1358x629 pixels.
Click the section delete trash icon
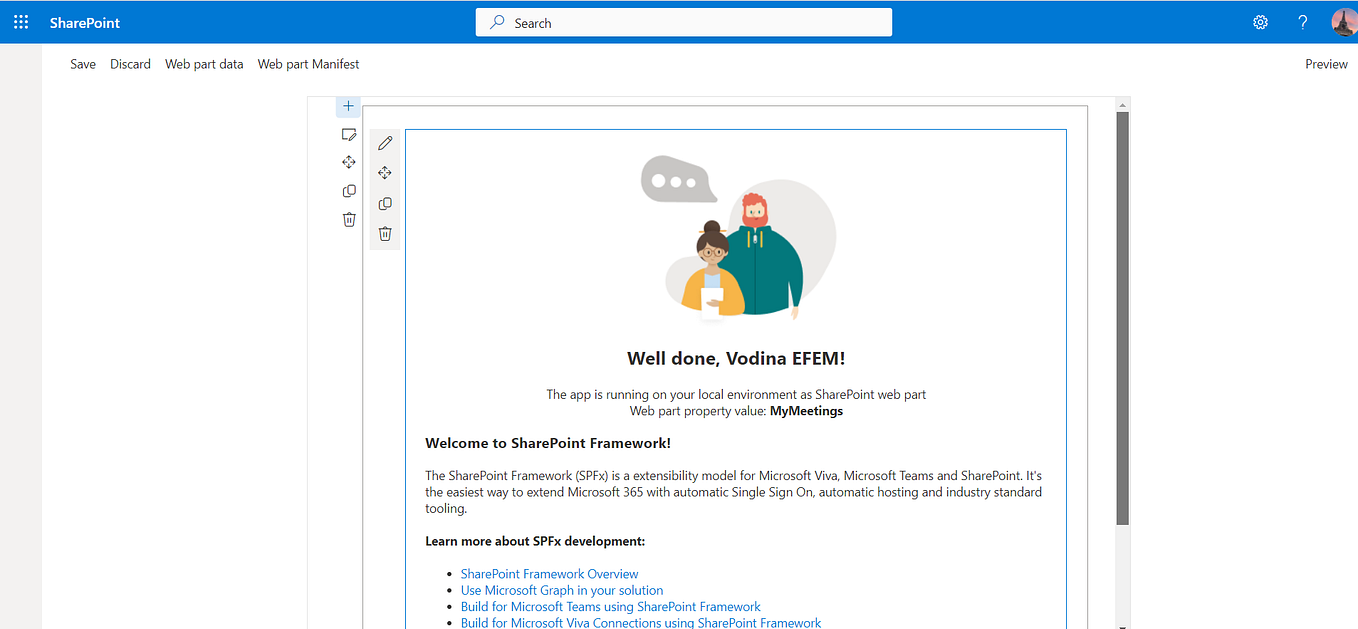(349, 219)
